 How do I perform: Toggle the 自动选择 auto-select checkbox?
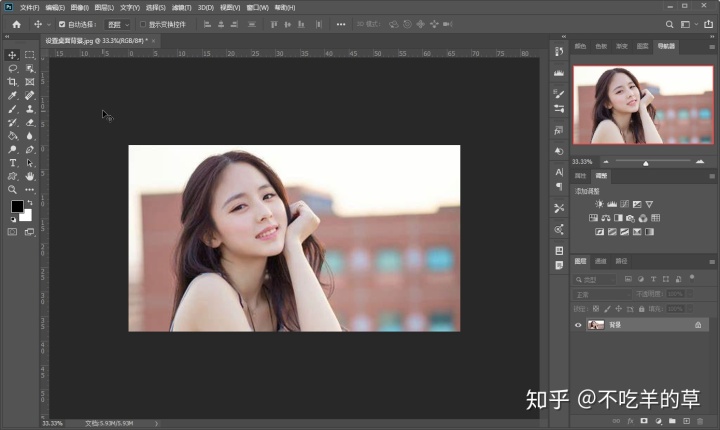62,24
